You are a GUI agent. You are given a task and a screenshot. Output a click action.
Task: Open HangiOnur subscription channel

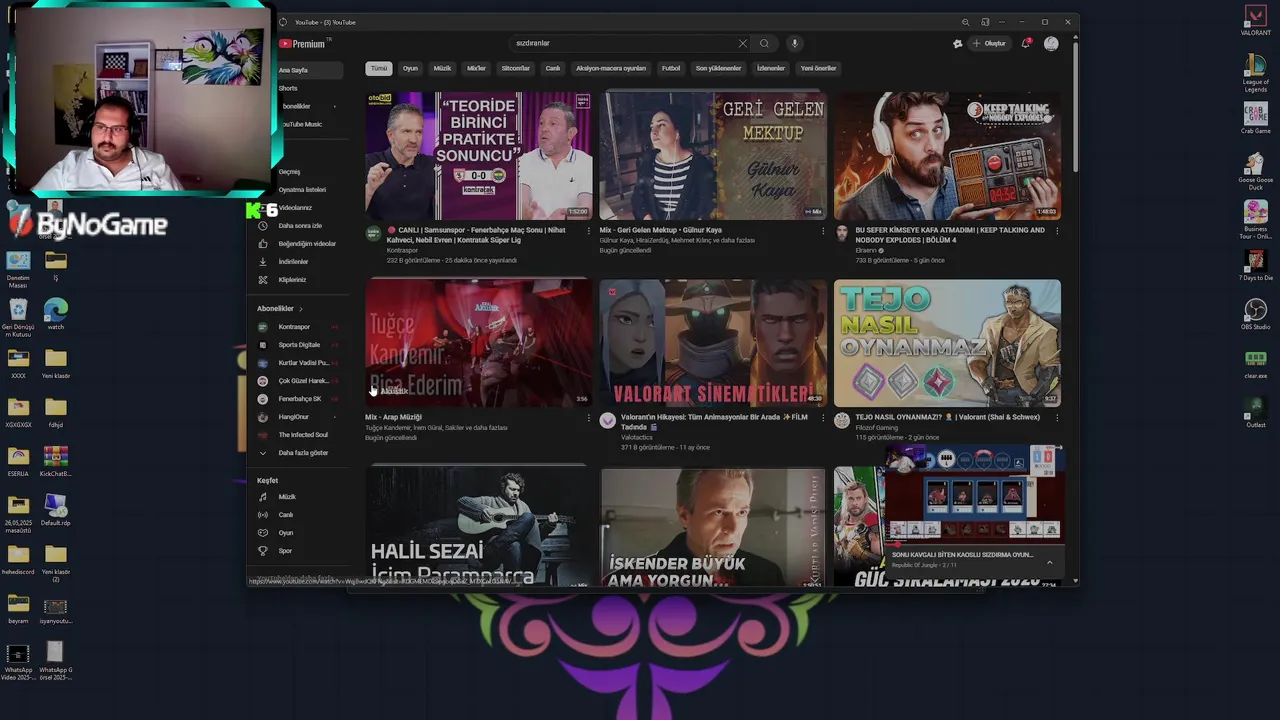coord(298,417)
